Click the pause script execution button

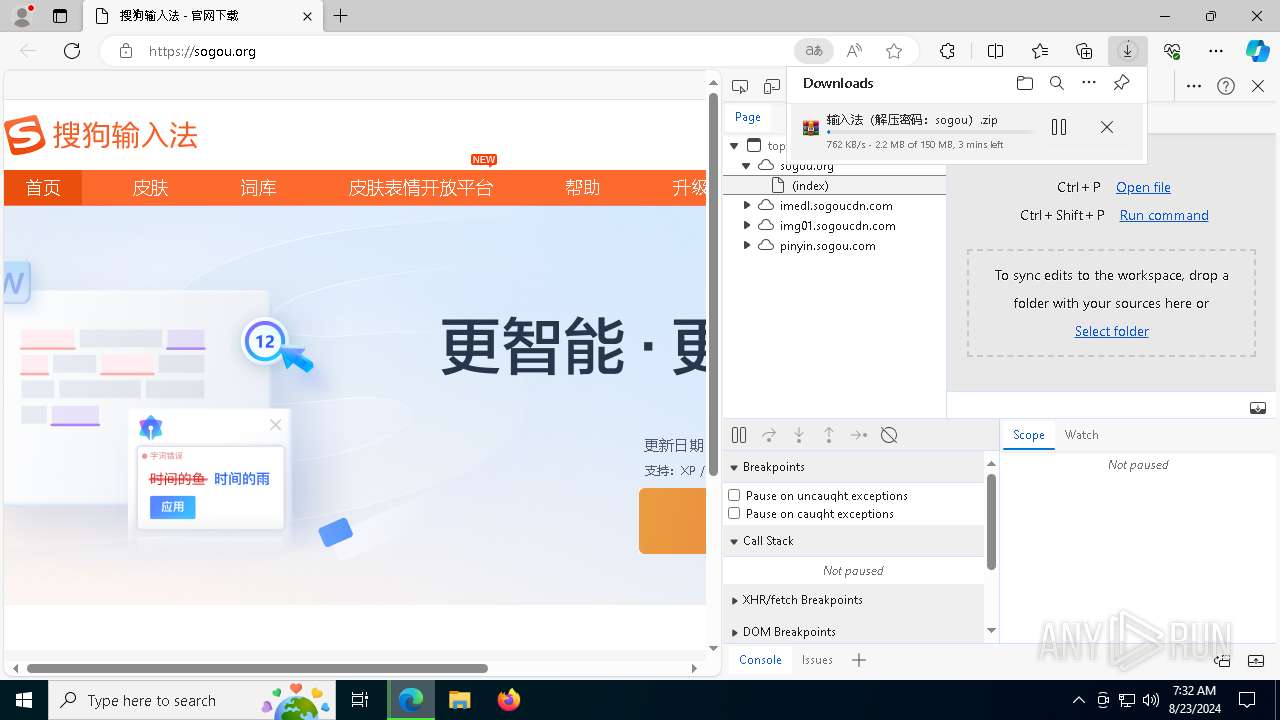(739, 435)
